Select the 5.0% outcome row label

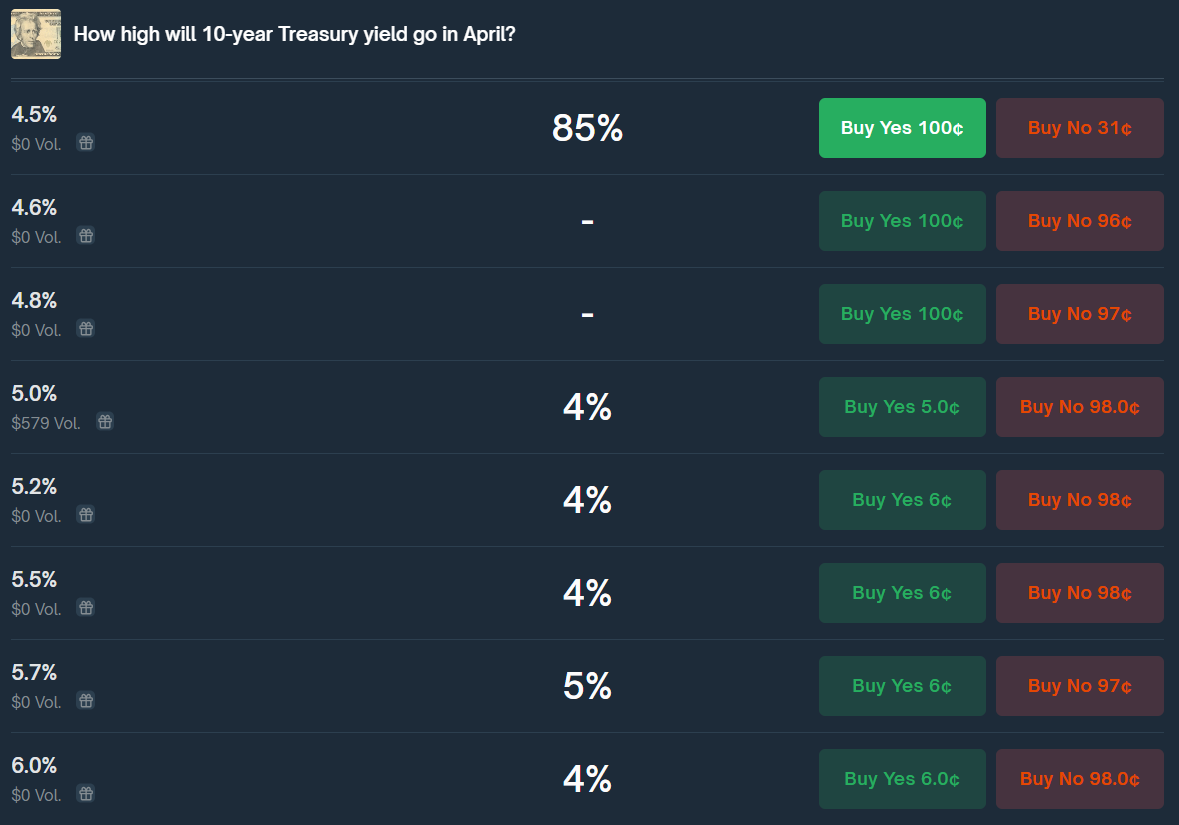35,393
